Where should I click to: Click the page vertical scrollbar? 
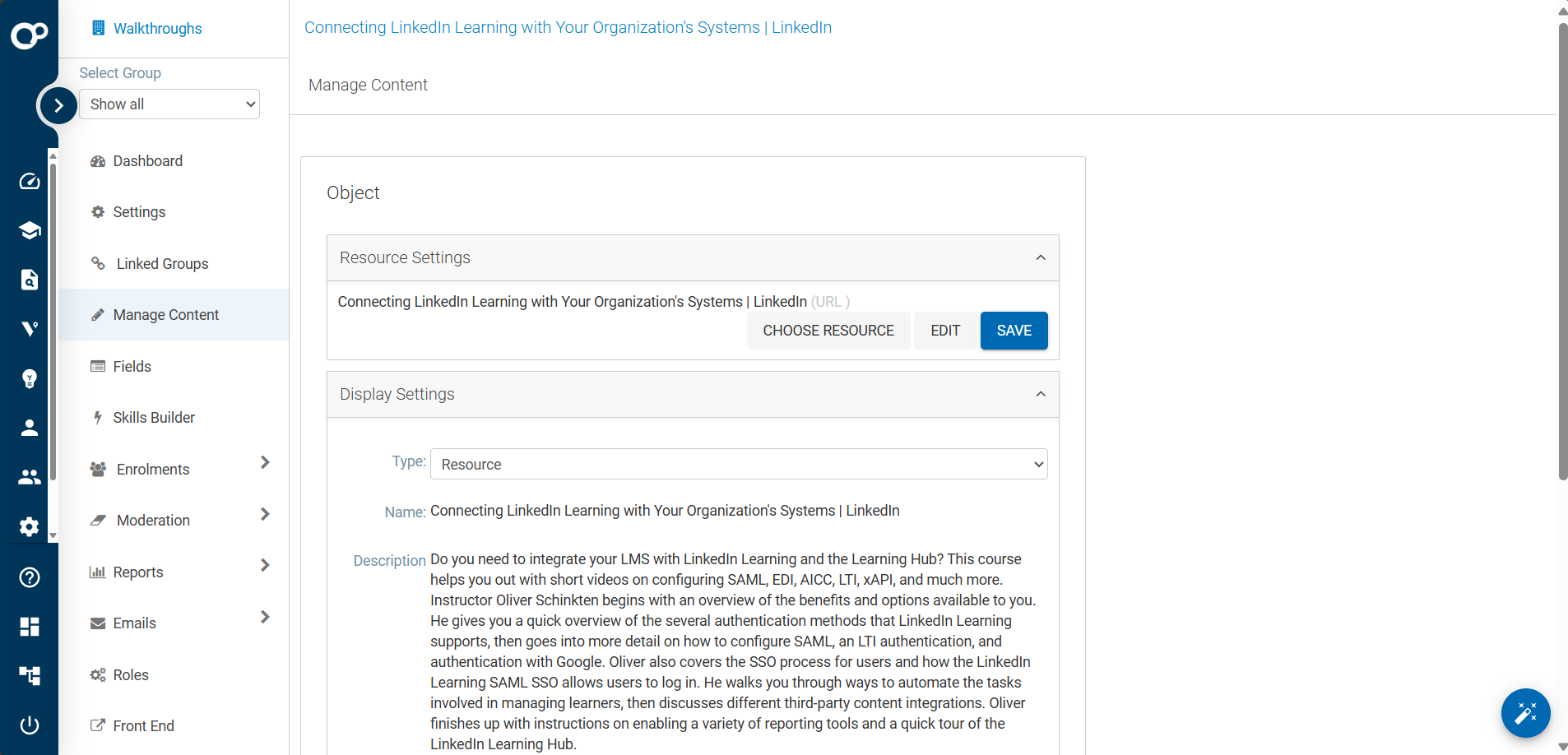(x=1562, y=247)
